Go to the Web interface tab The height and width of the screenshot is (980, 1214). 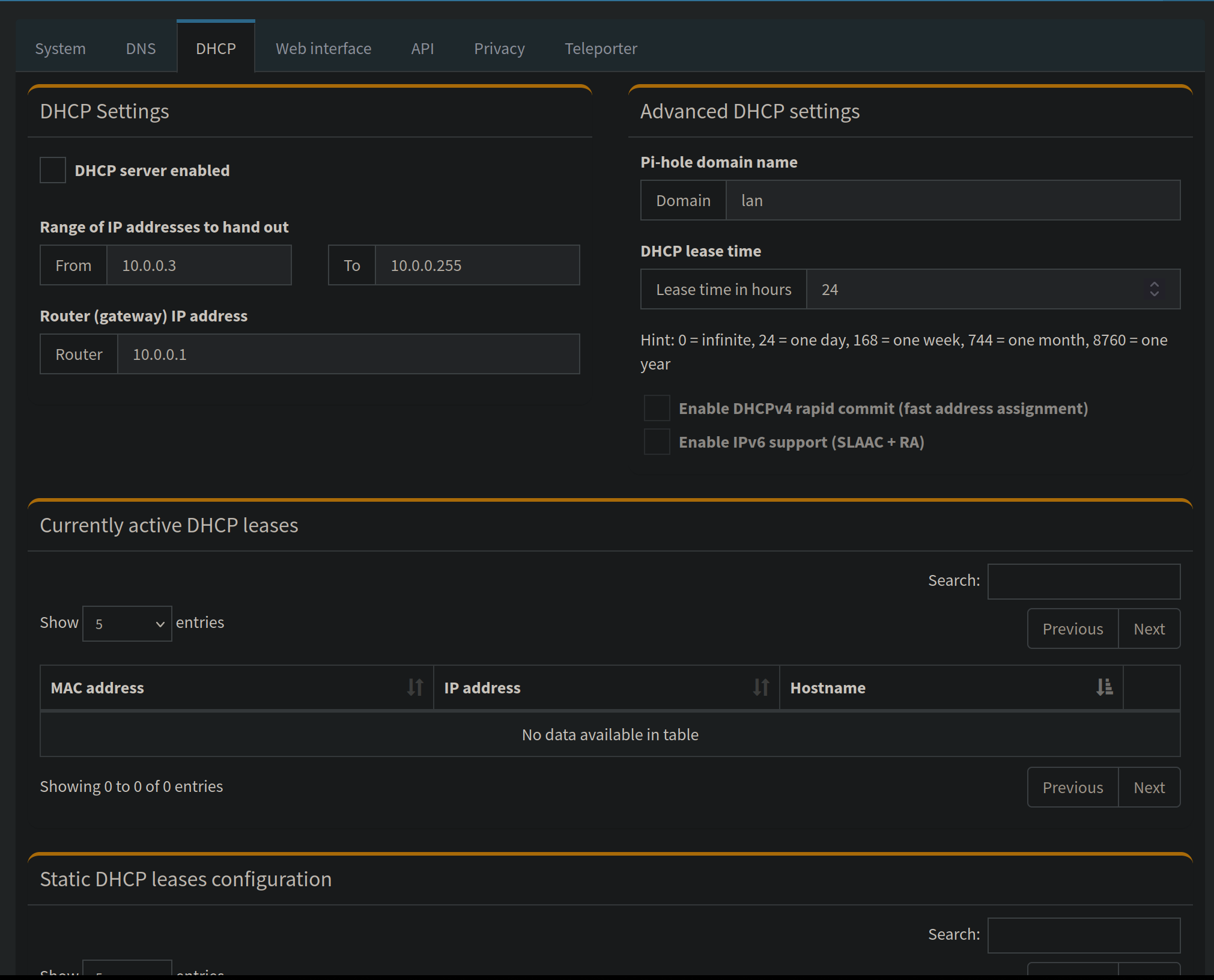323,48
